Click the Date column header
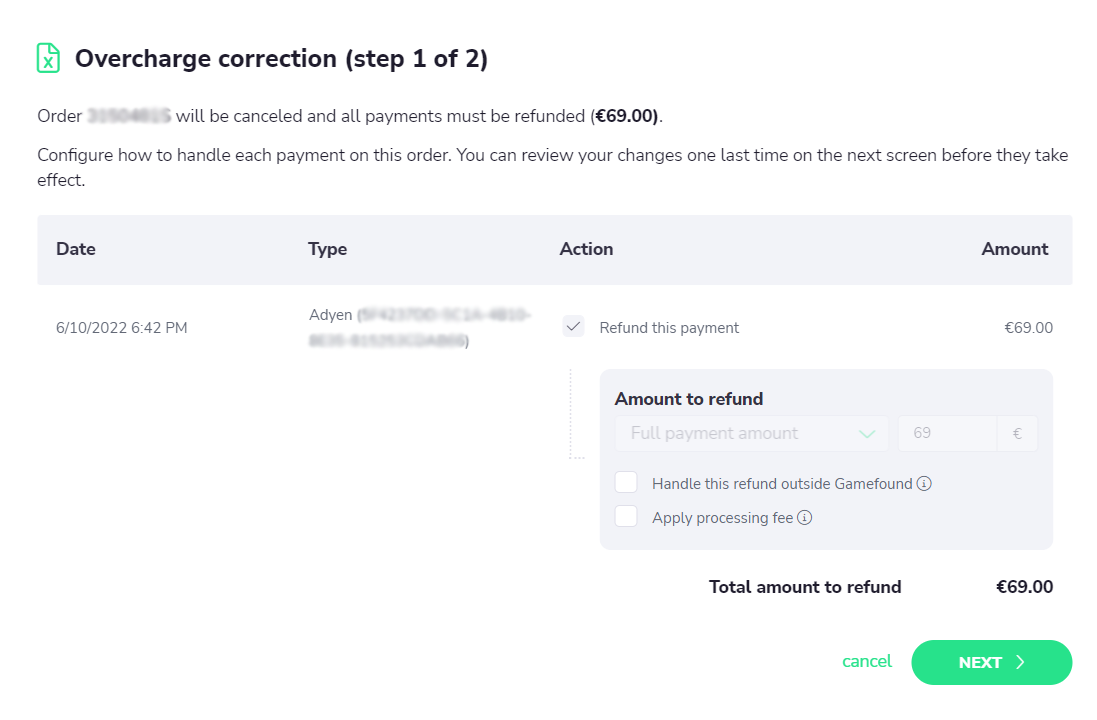1097x720 pixels. [76, 249]
